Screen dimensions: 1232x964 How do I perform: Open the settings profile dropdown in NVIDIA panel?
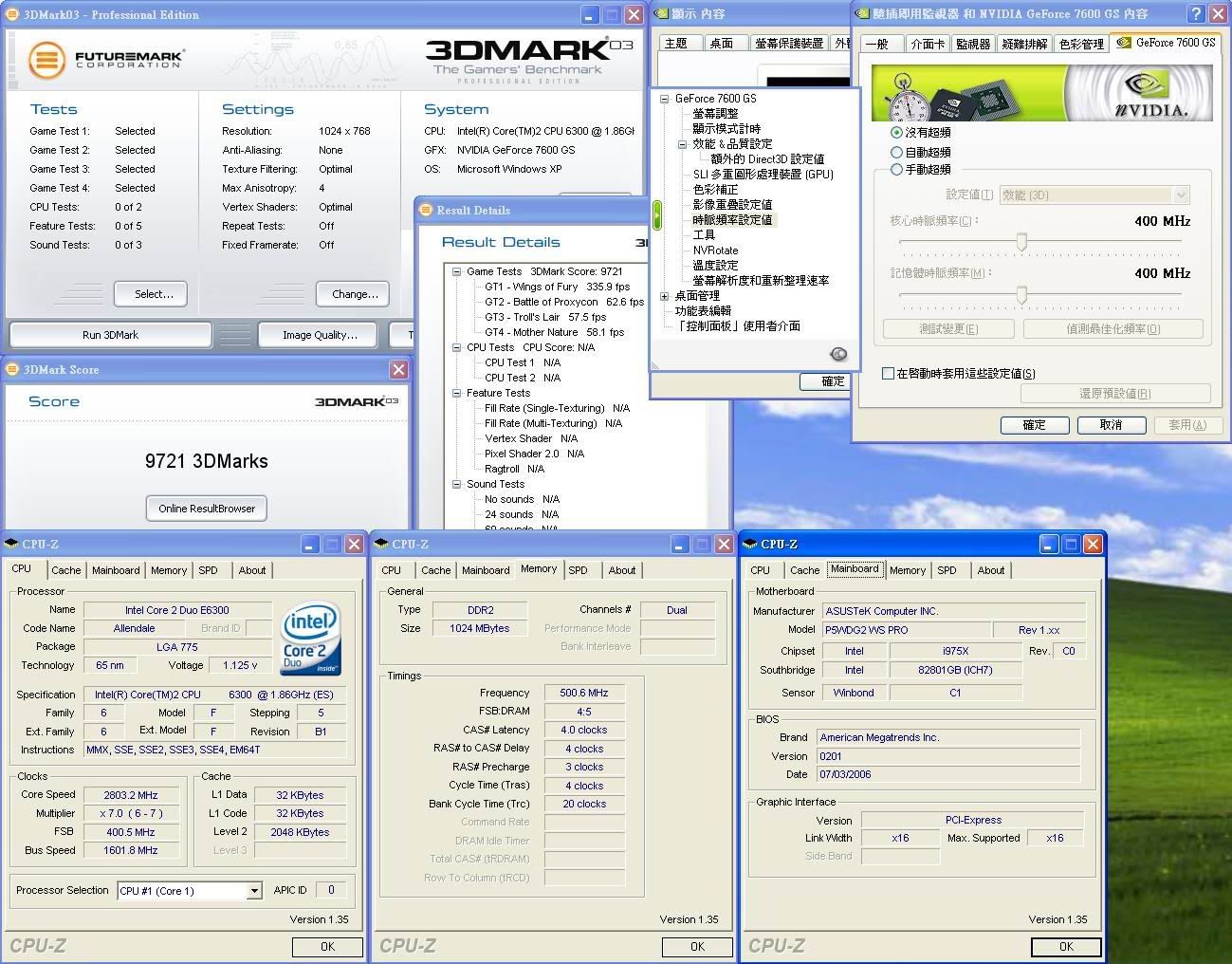tap(1181, 195)
